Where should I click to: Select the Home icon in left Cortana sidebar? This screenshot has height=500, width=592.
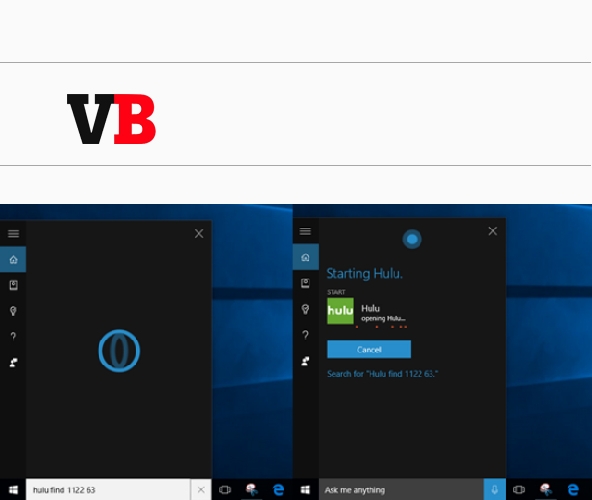tap(13, 259)
